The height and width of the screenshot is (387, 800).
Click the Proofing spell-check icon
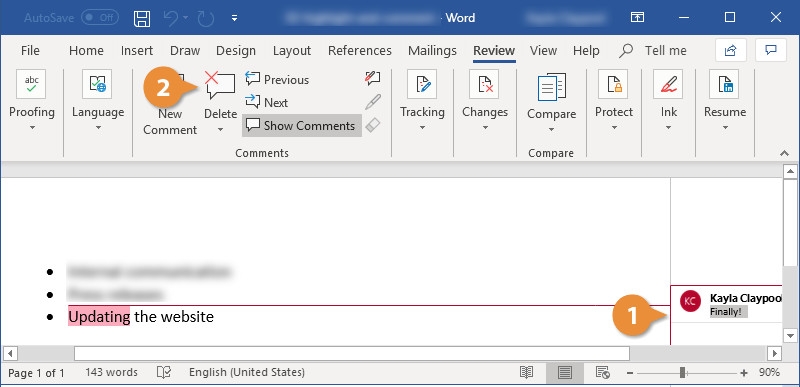point(31,84)
